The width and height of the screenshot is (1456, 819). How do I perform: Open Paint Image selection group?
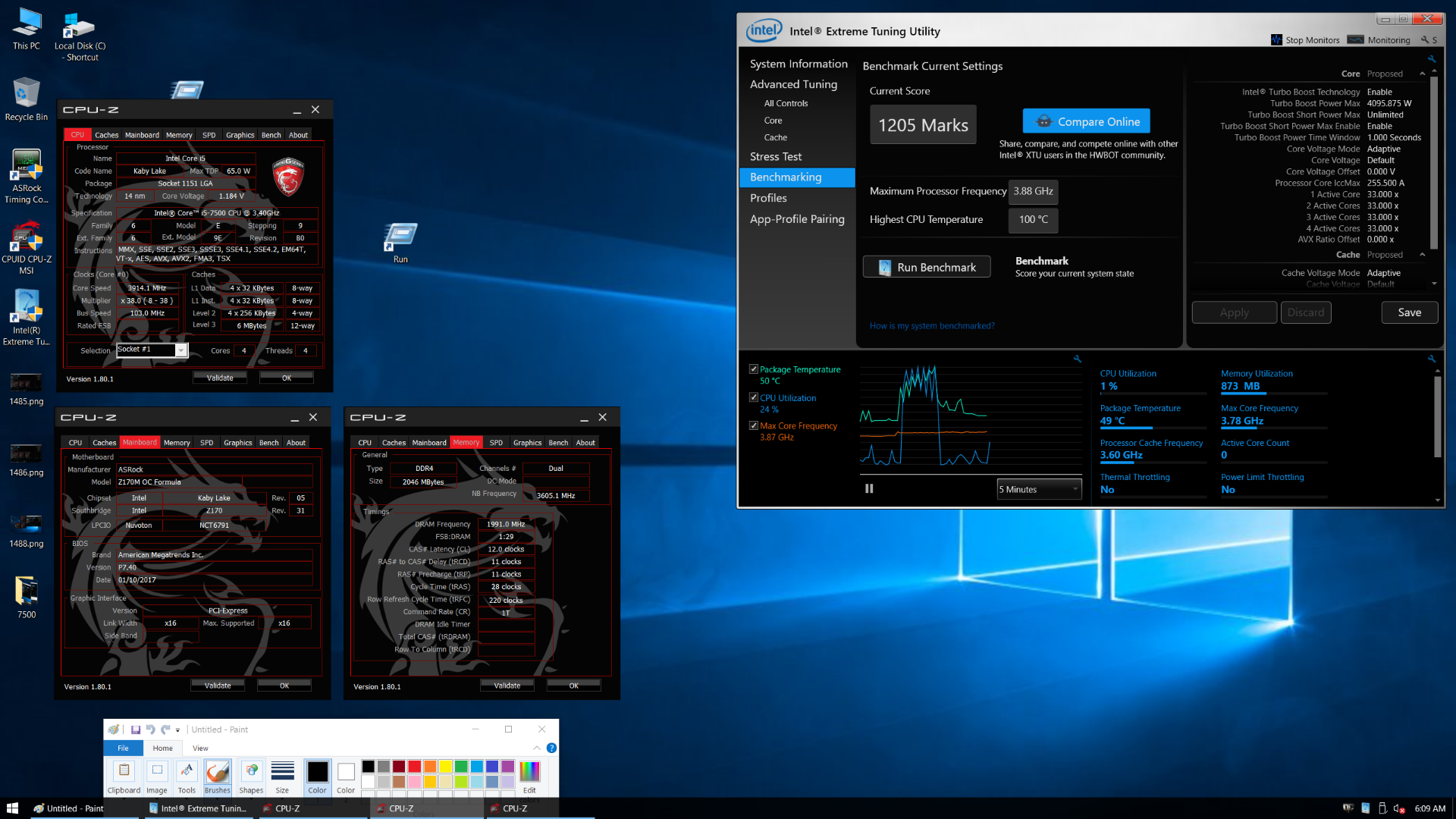pyautogui.click(x=157, y=777)
